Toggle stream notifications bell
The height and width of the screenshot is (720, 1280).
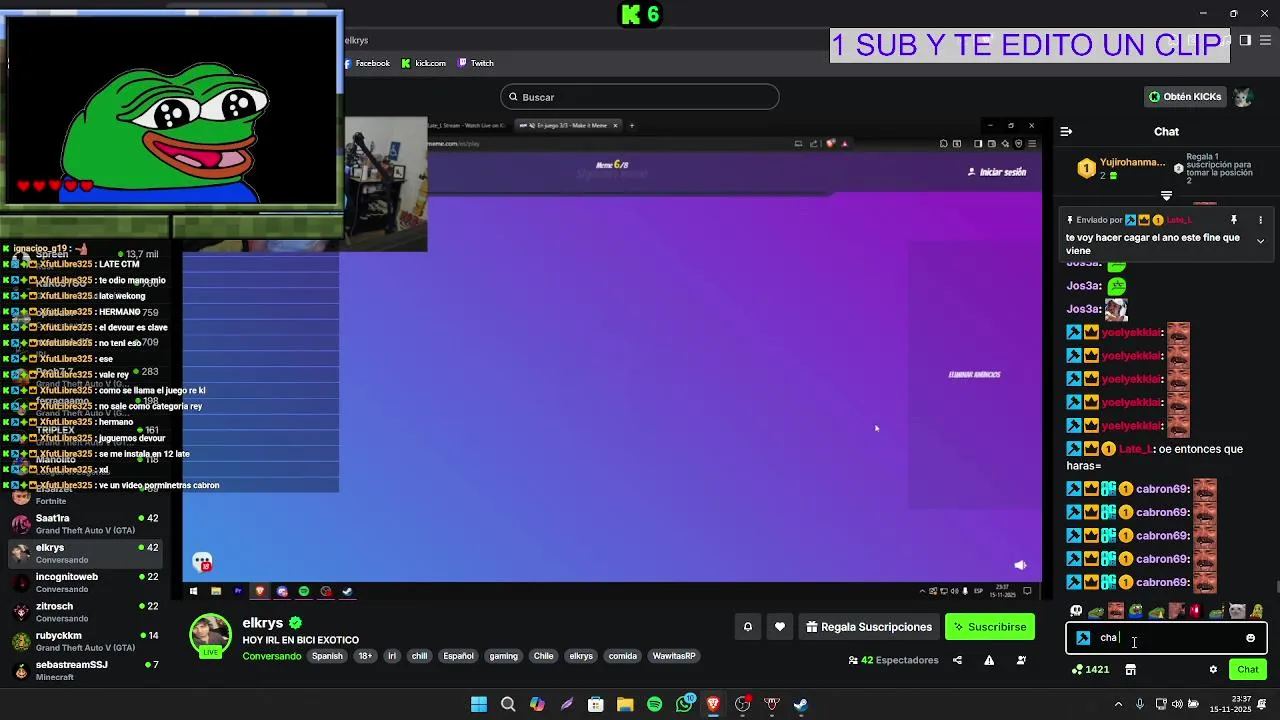click(x=747, y=627)
